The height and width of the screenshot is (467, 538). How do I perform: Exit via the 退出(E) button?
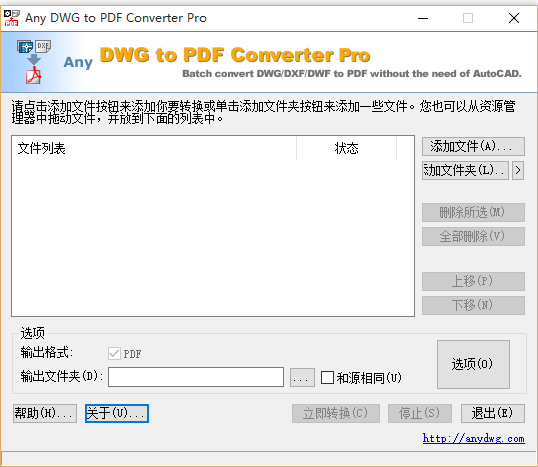[493, 413]
